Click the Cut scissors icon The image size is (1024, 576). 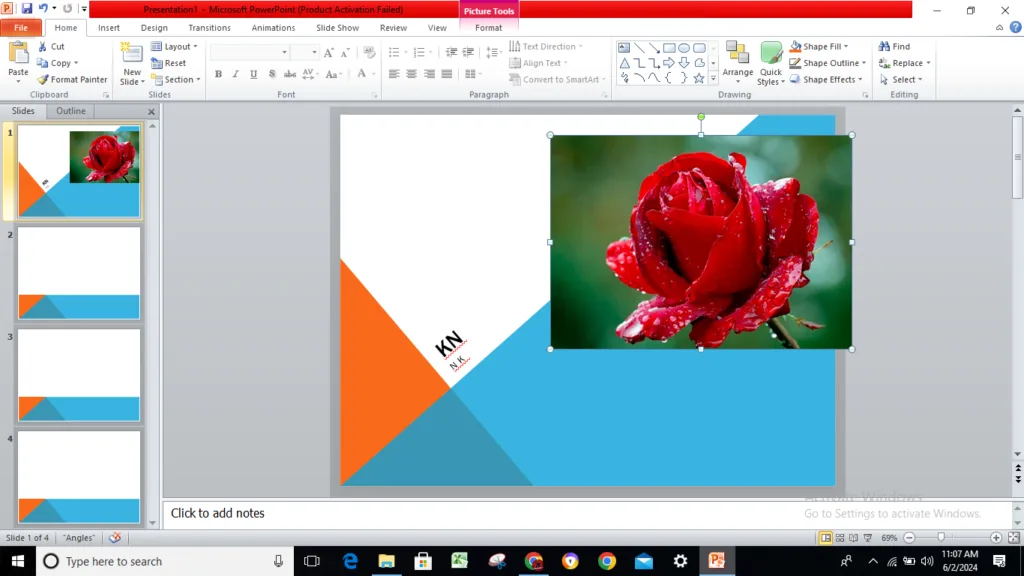[x=44, y=47]
